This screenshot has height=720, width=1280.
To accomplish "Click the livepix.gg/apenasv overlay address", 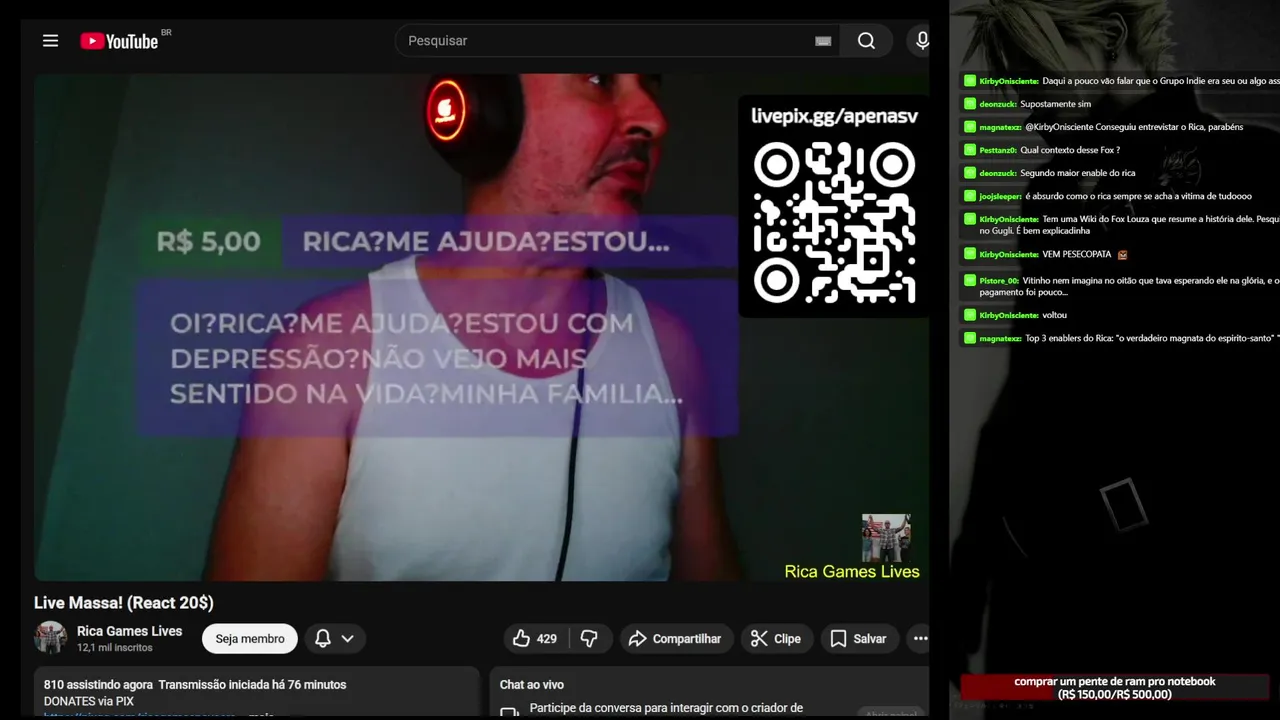I will coord(834,116).
